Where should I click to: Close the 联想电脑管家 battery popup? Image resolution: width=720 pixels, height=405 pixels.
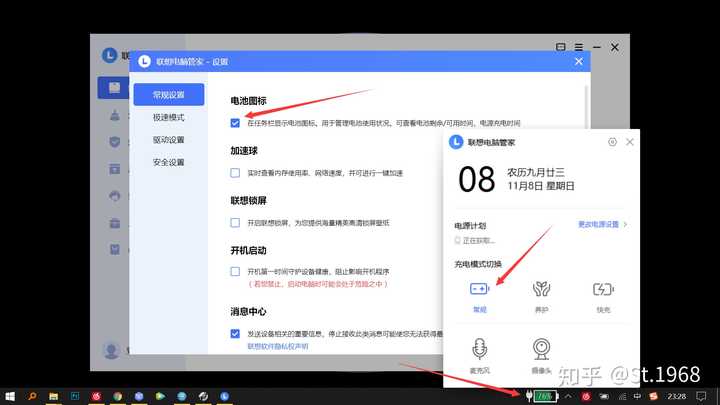(x=630, y=142)
